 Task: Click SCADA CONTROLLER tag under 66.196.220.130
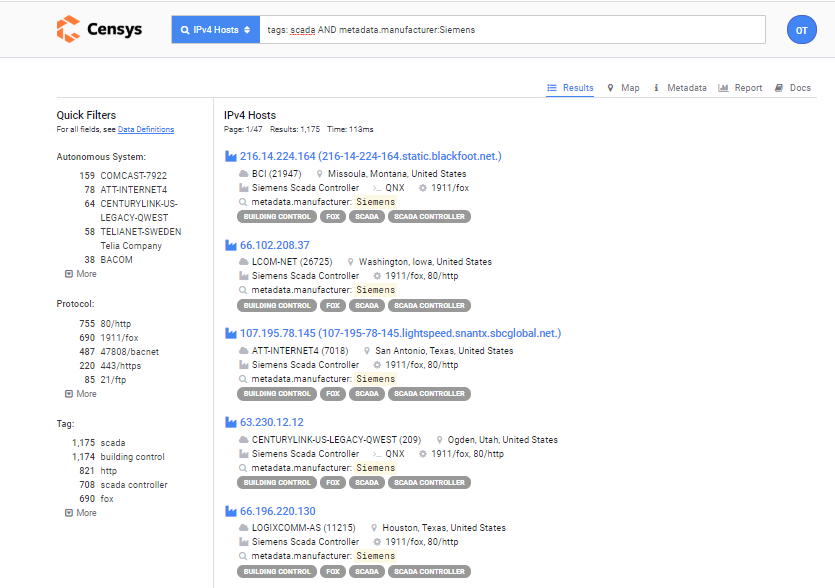(x=429, y=571)
